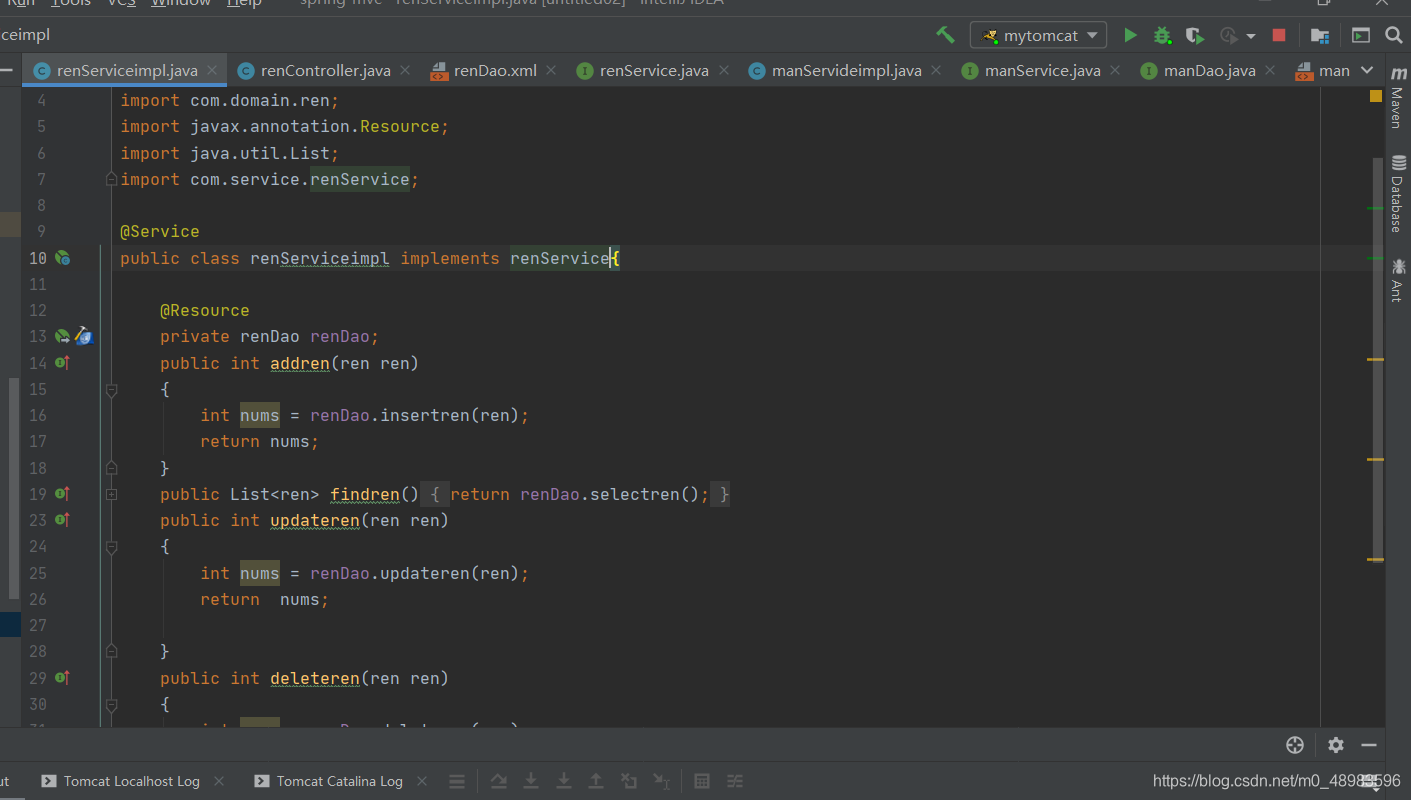
Task: Close the renServiceimpl.java tab
Action: (213, 71)
